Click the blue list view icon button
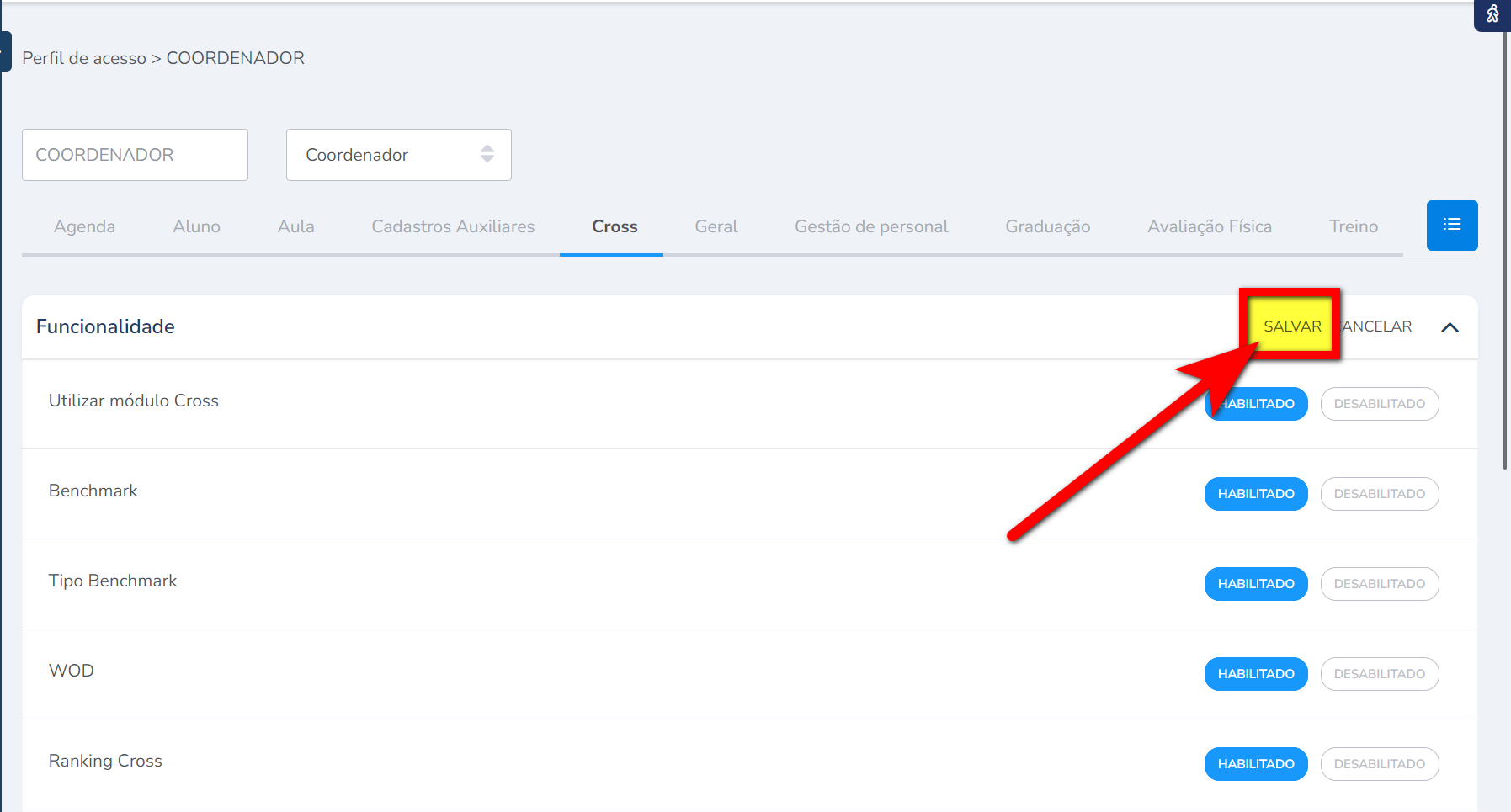1511x812 pixels. (1451, 225)
